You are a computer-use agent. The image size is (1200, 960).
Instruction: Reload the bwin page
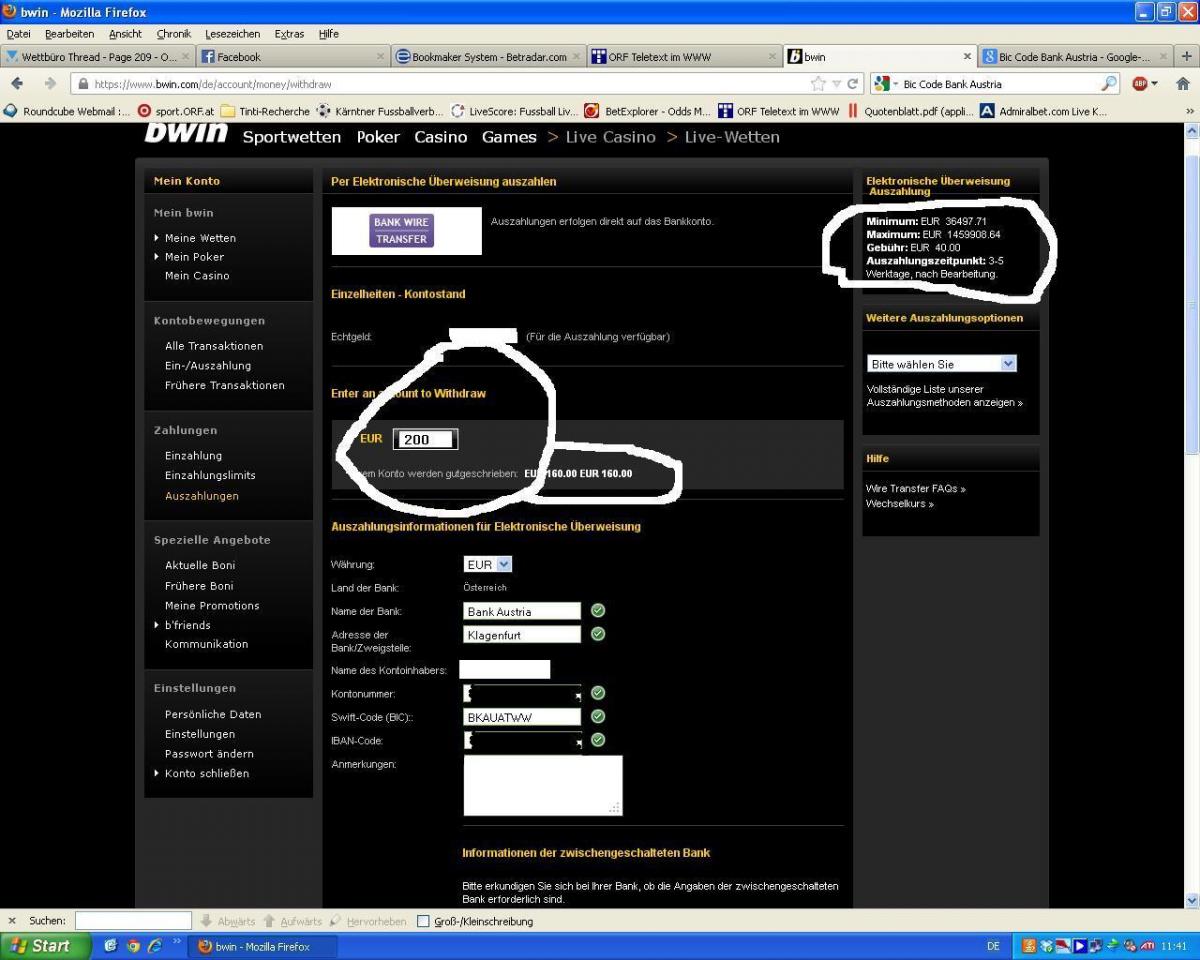point(853,84)
